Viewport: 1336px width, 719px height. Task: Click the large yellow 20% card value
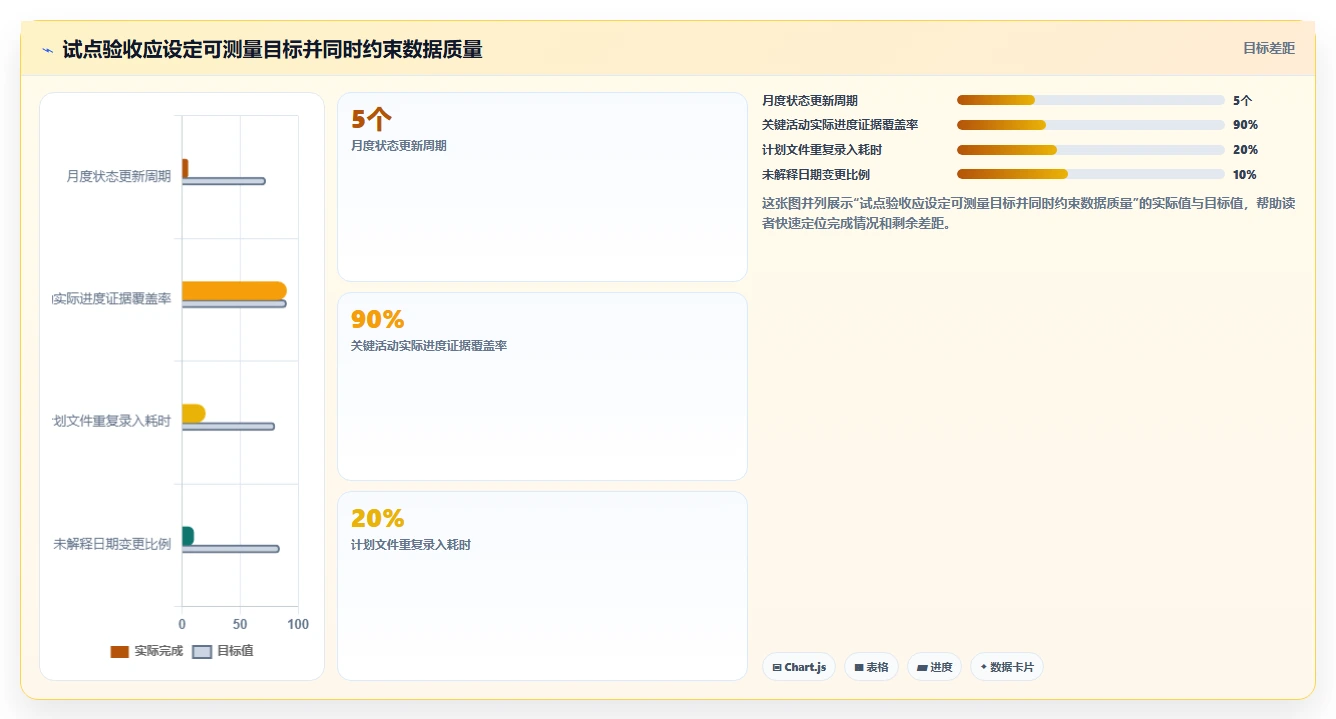377,518
